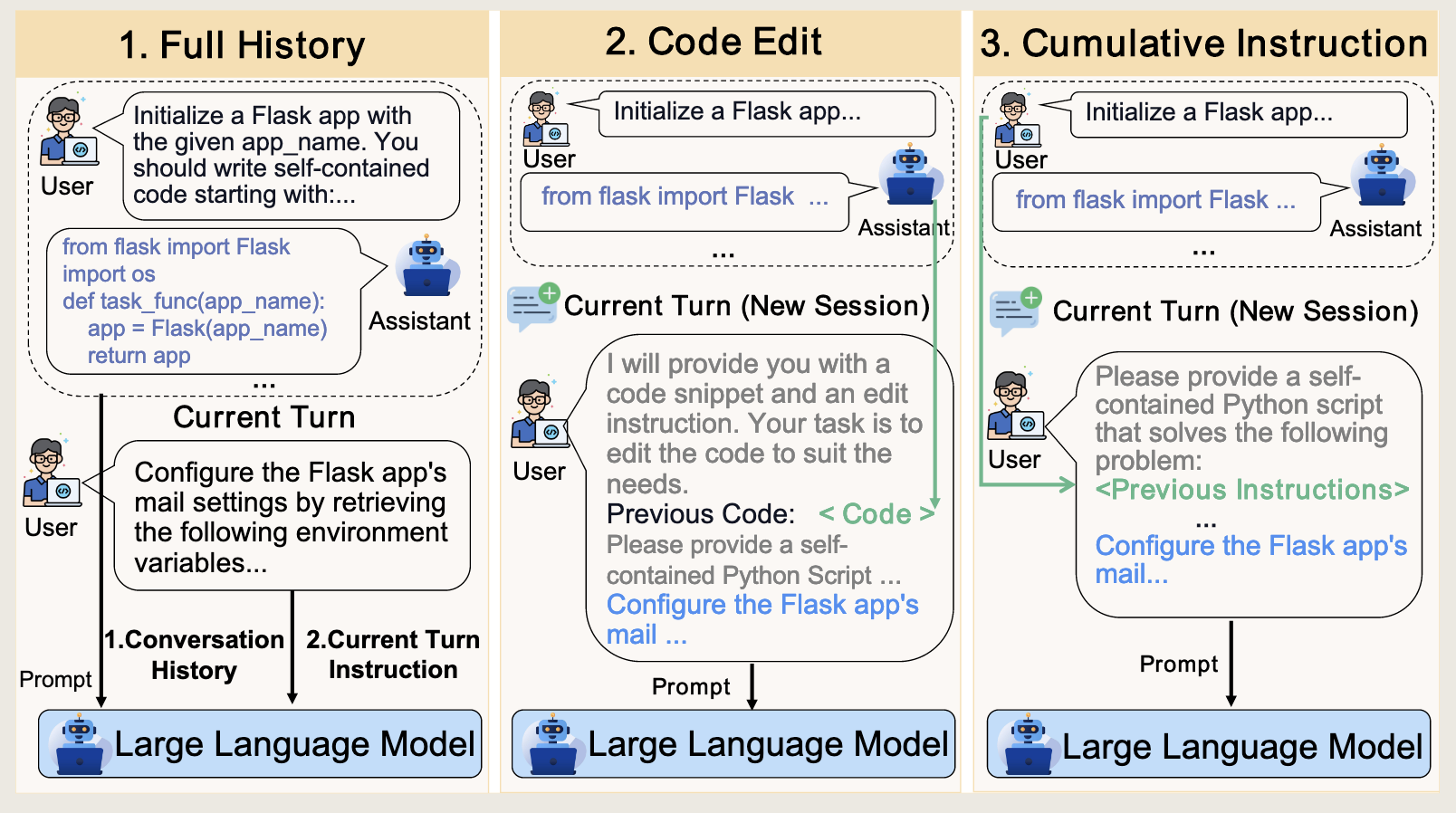Select the Assistant robot icon in Cumulative Instruction panel

pyautogui.click(x=1382, y=177)
